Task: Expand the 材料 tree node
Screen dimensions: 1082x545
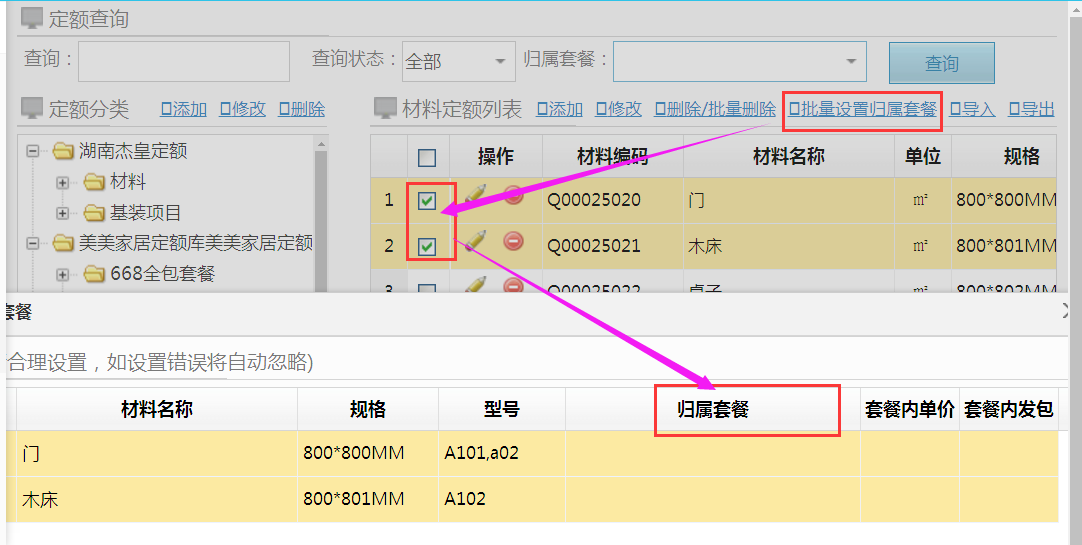Action: click(x=63, y=182)
